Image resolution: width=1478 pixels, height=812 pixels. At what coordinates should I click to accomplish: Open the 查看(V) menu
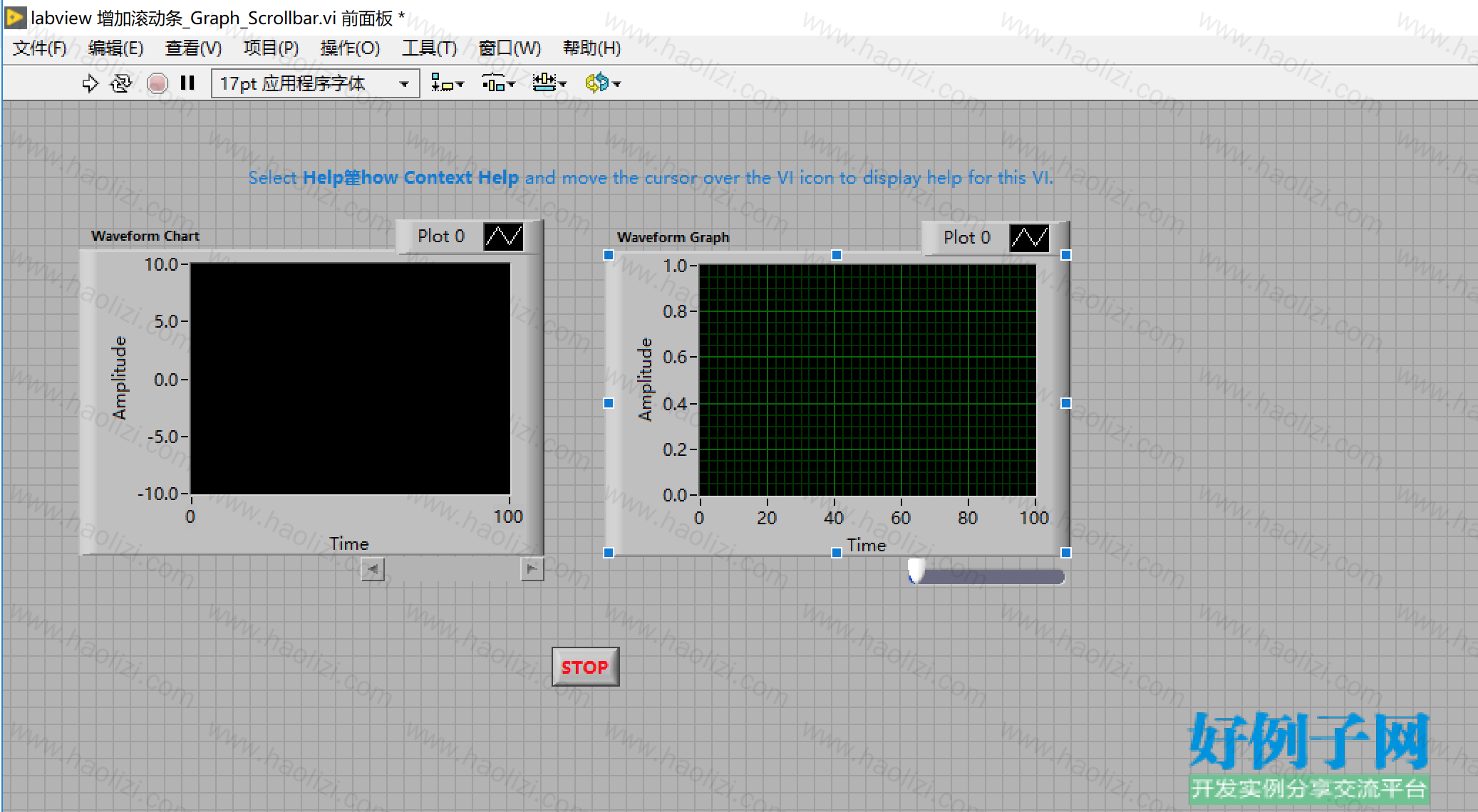coord(193,48)
